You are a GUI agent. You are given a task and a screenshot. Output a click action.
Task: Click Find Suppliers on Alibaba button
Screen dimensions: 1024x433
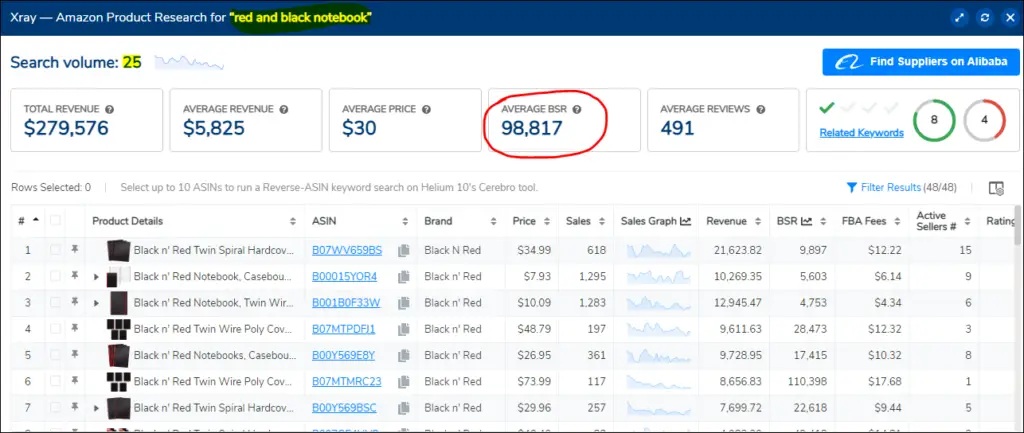coord(921,62)
